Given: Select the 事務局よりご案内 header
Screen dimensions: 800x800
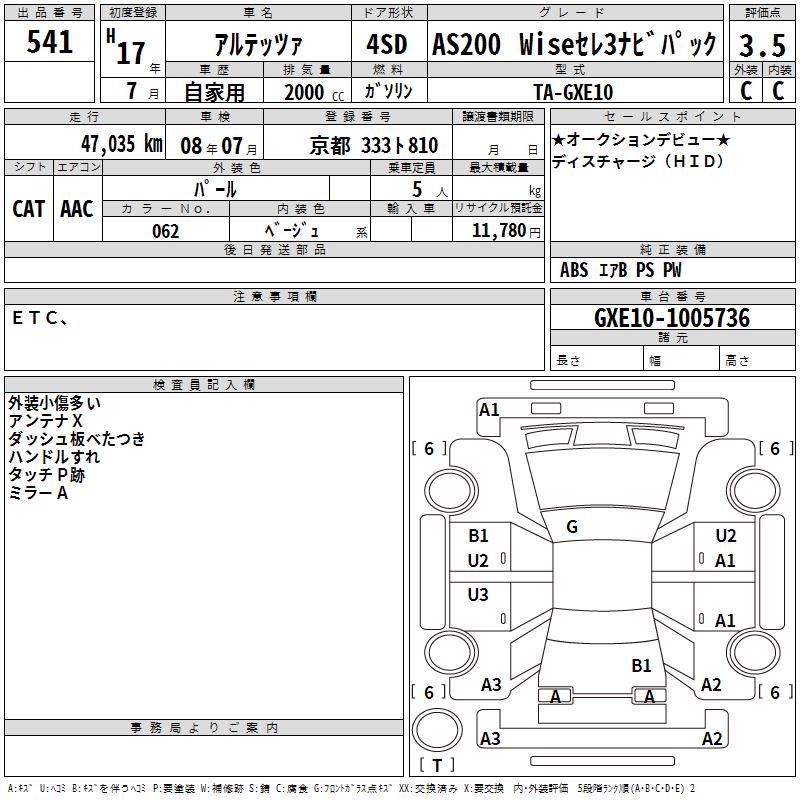Looking at the screenshot, I should 204,728.
